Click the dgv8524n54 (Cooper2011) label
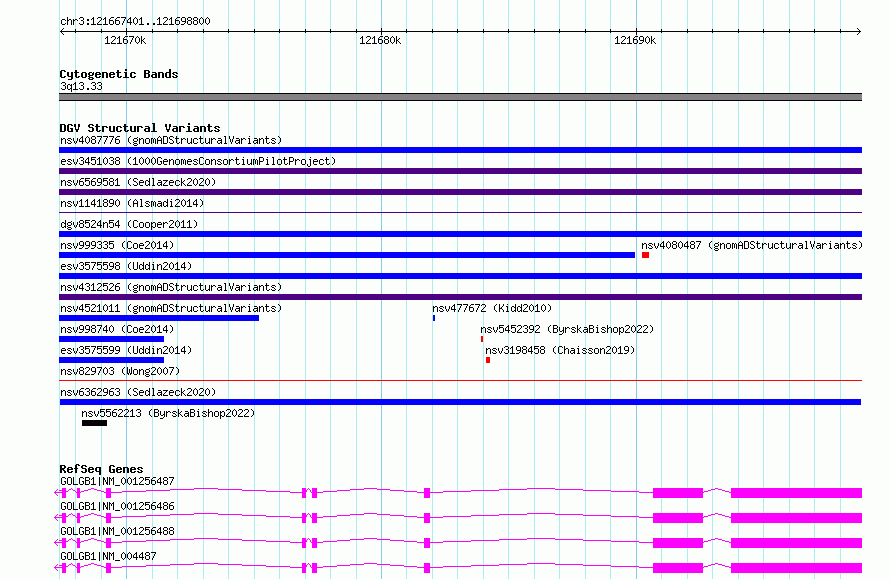Screen dimensions: 890x579 pos(129,224)
